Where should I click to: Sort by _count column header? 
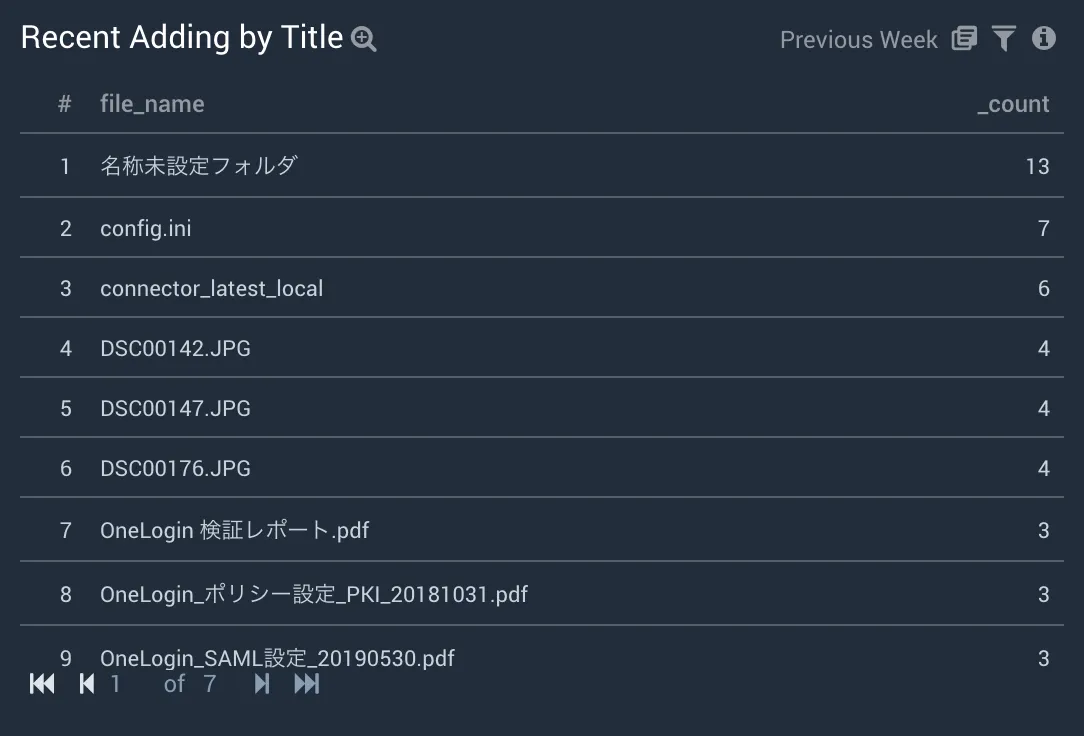click(x=1013, y=104)
